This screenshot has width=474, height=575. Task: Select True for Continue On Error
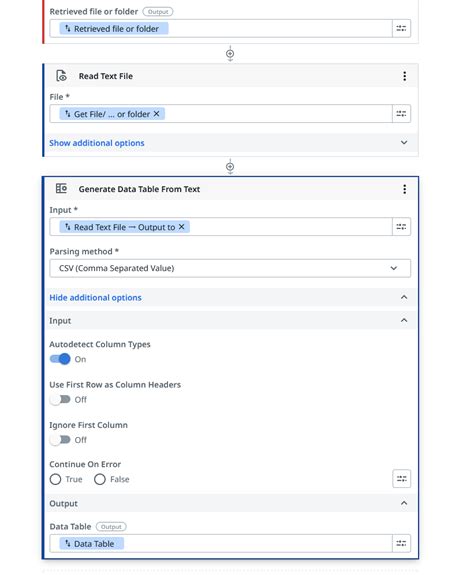click(x=55, y=479)
